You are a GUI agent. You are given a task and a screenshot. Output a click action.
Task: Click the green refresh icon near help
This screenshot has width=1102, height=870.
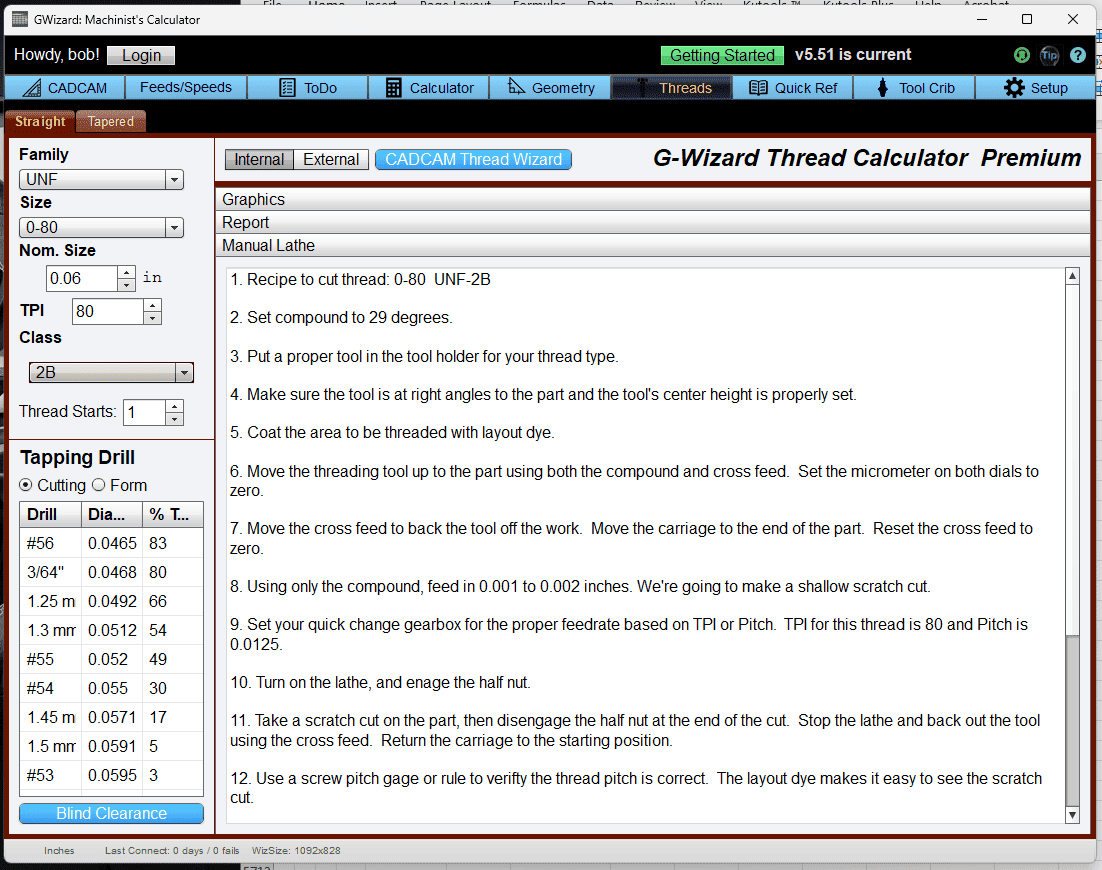(1021, 55)
